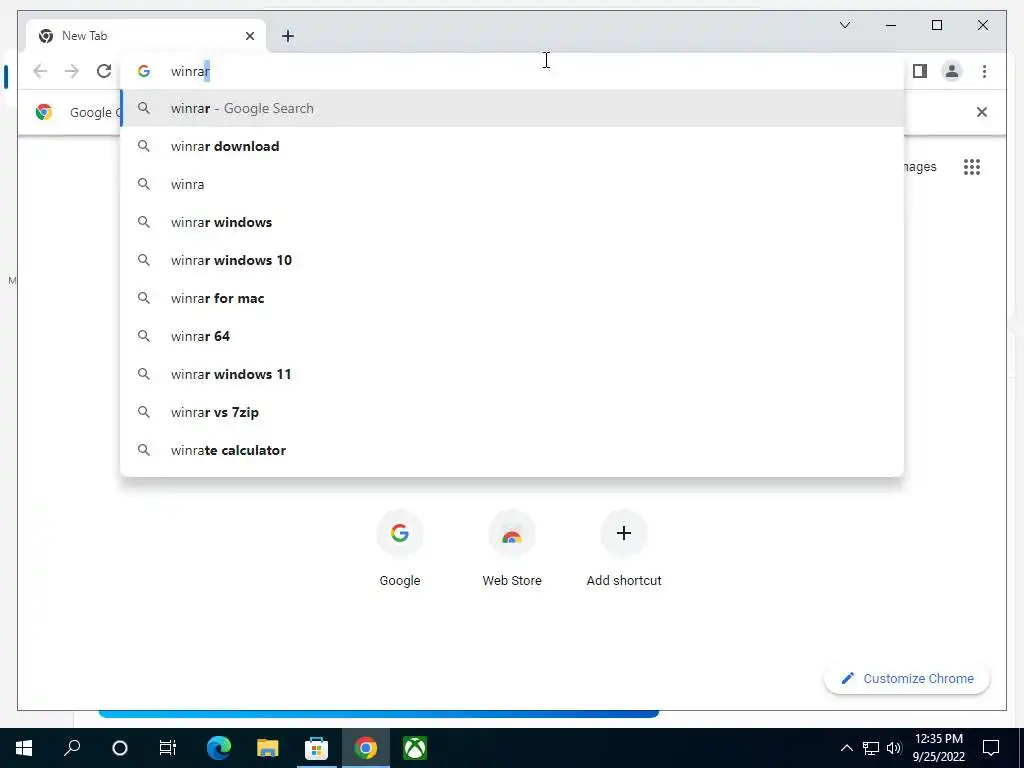Open Chrome three-dot menu

tap(984, 71)
